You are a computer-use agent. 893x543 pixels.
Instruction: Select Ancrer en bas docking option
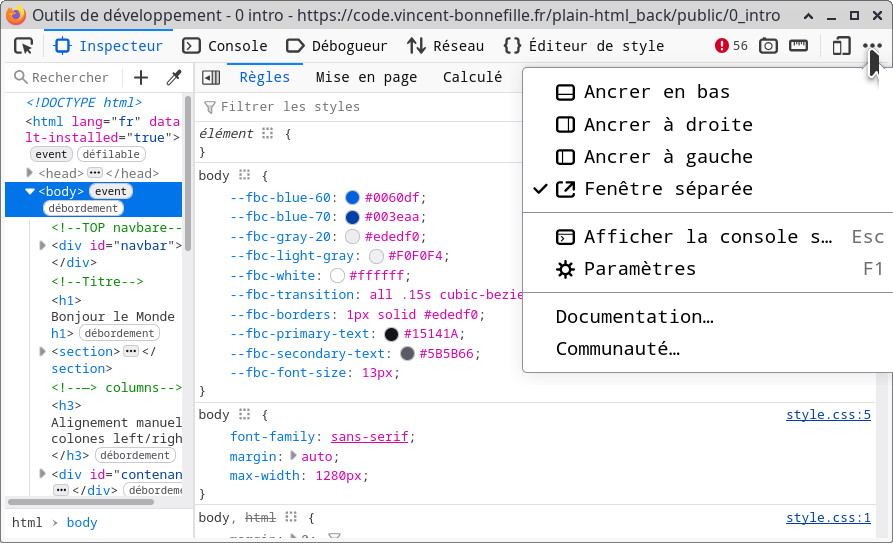[656, 92]
